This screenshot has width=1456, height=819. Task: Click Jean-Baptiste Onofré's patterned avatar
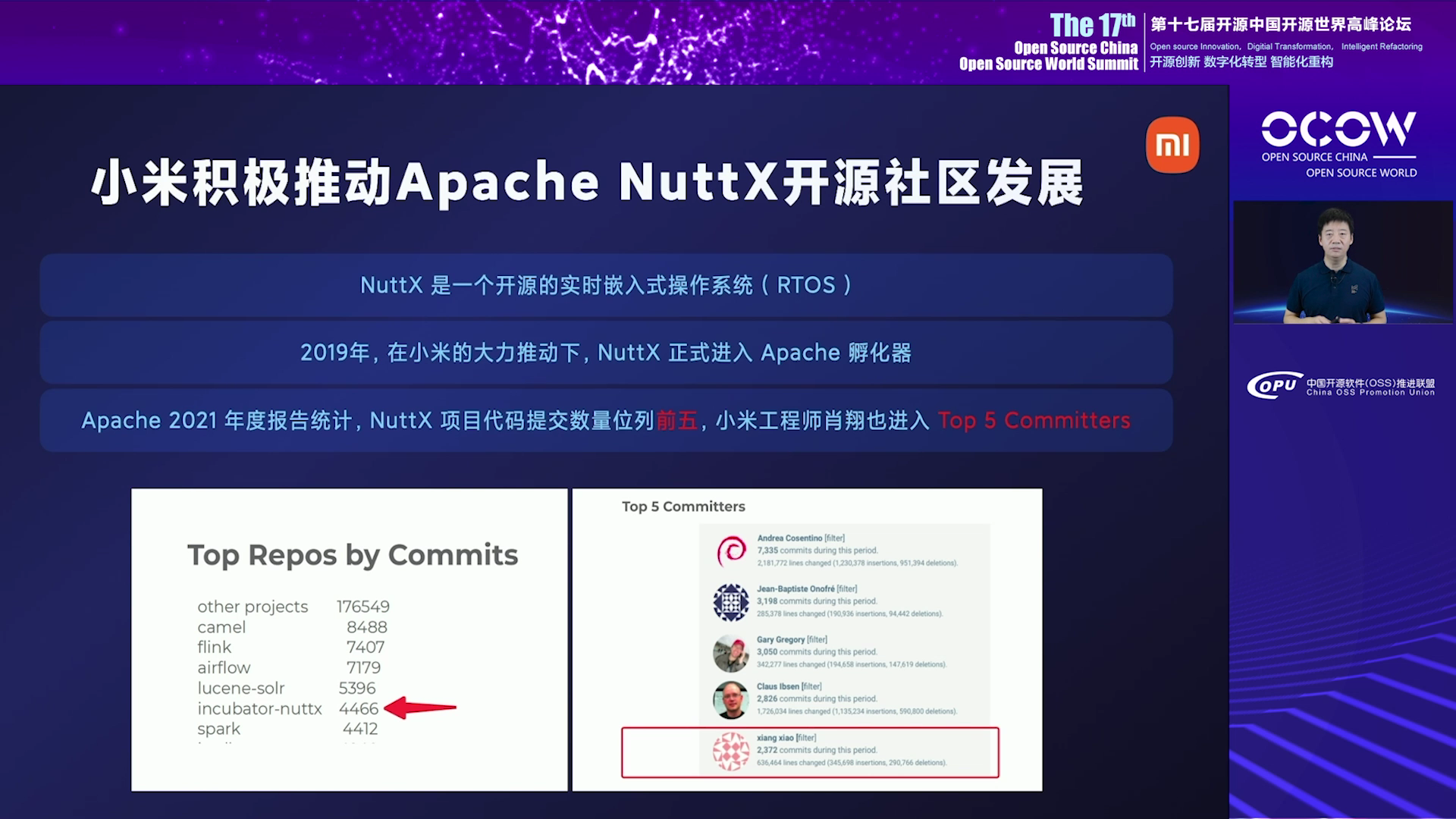click(731, 602)
